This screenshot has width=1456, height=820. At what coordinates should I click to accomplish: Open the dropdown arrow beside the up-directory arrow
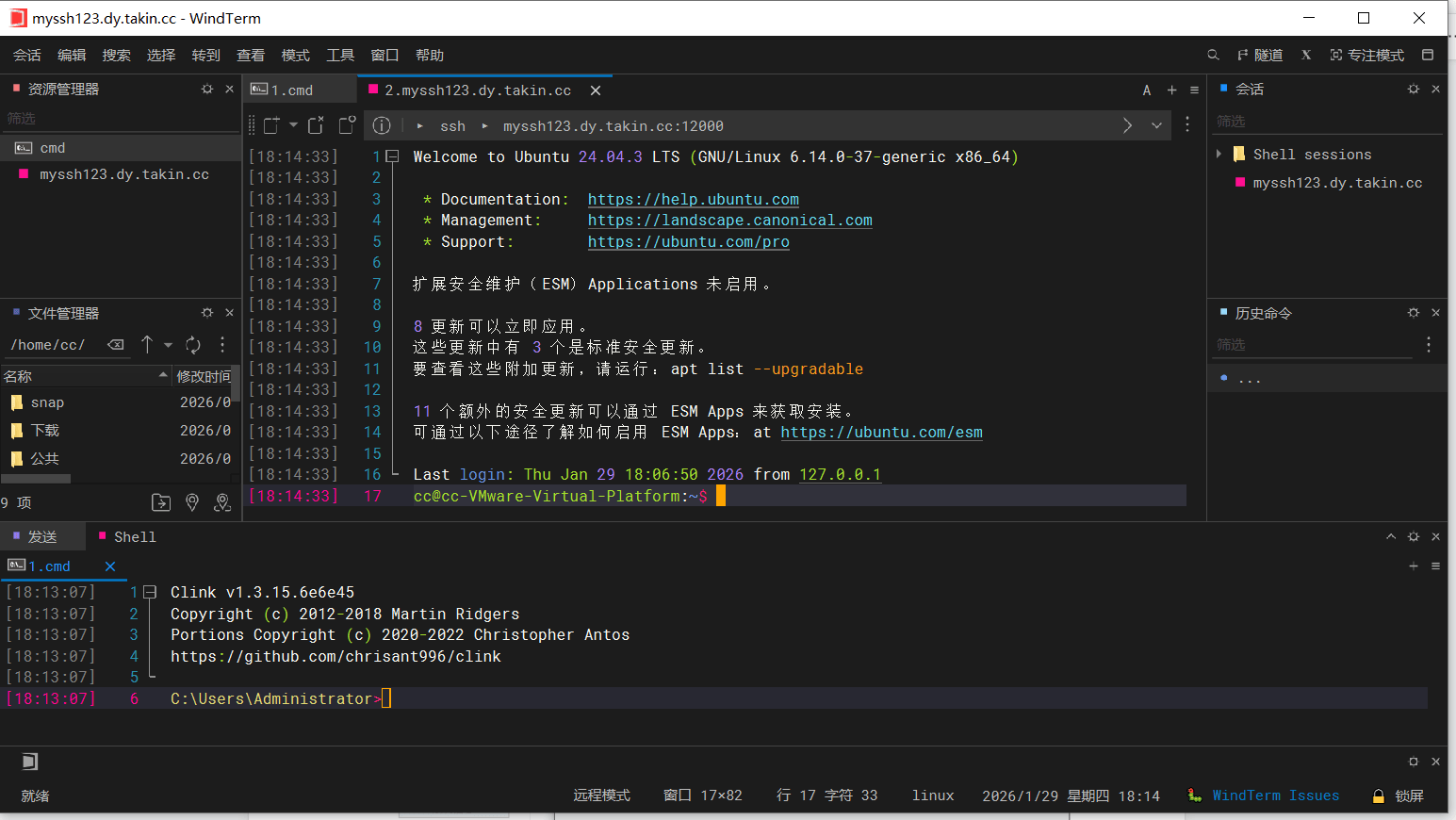[168, 345]
